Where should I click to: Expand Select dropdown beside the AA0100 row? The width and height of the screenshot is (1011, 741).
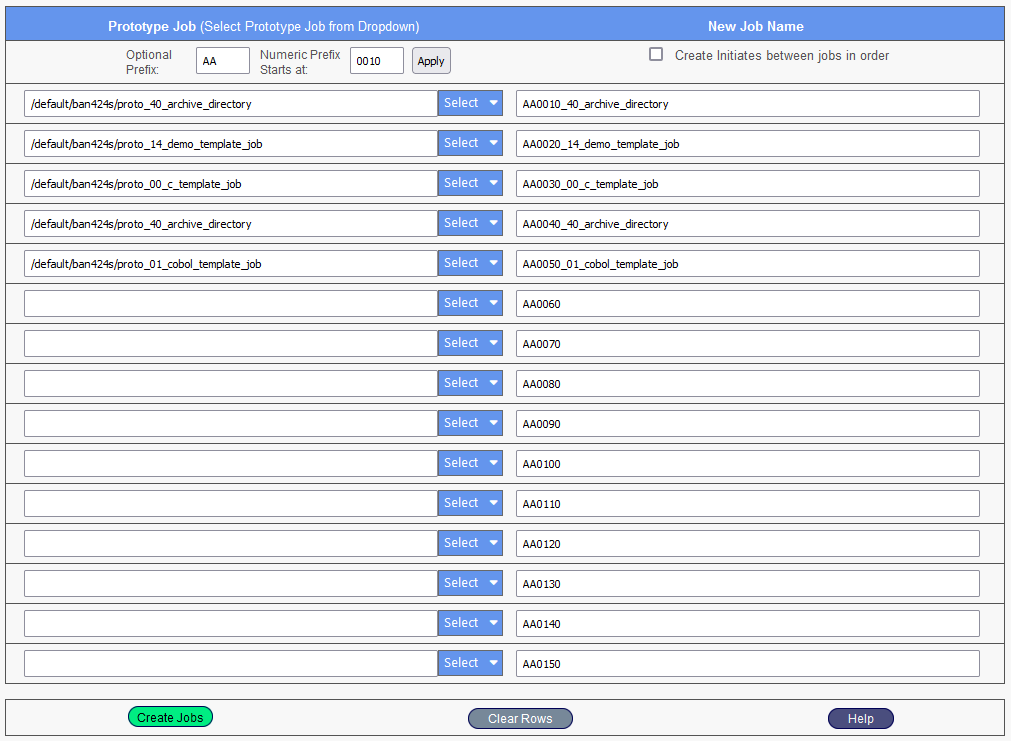coord(470,463)
